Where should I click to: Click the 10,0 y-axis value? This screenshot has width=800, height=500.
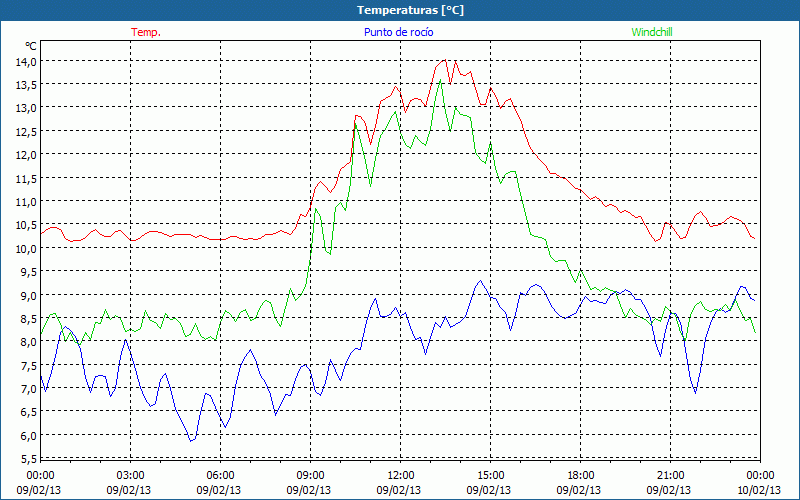(x=26, y=248)
